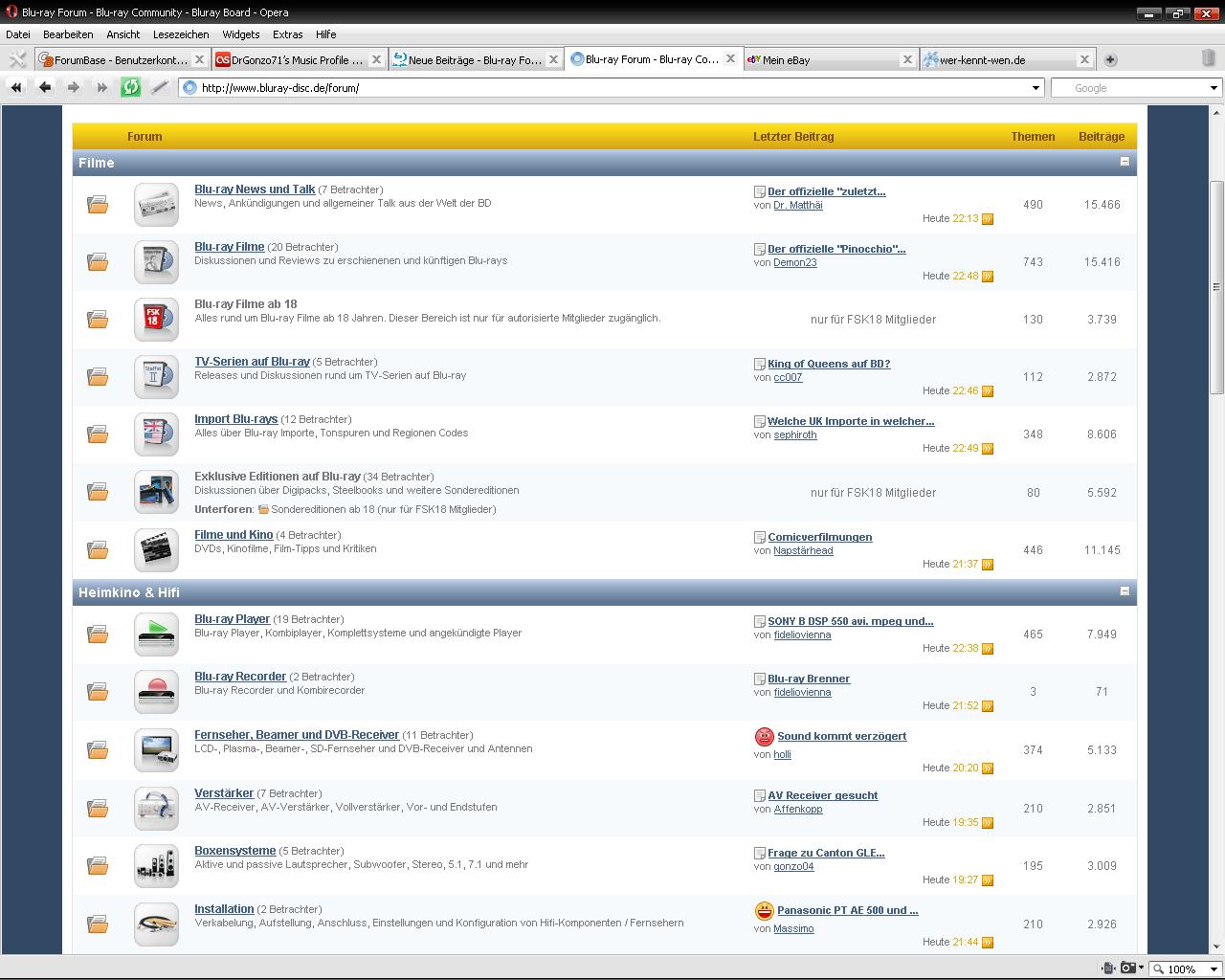The width and height of the screenshot is (1225, 980).
Task: Click the Installation cable icon
Action: (156, 924)
